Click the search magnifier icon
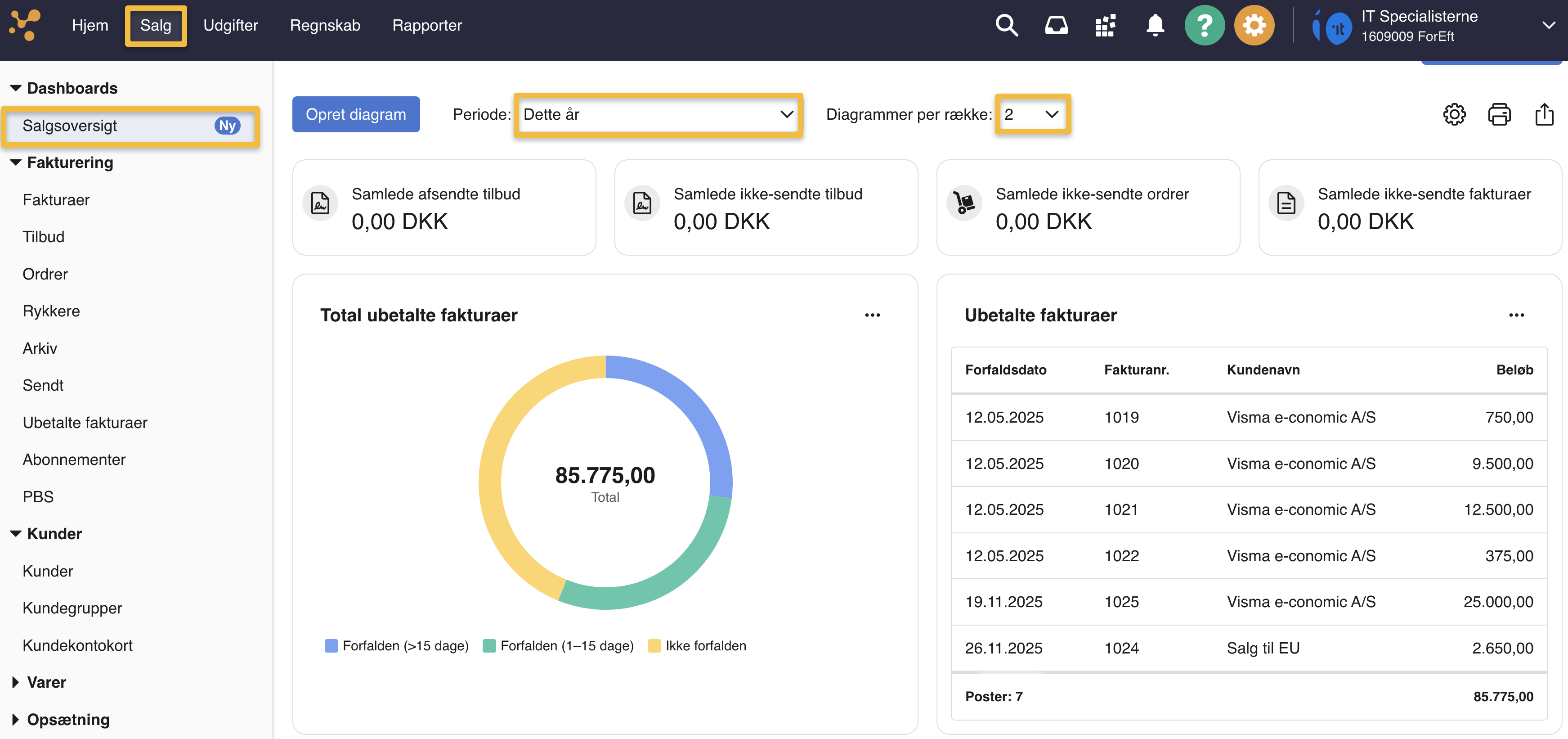 pos(1006,26)
